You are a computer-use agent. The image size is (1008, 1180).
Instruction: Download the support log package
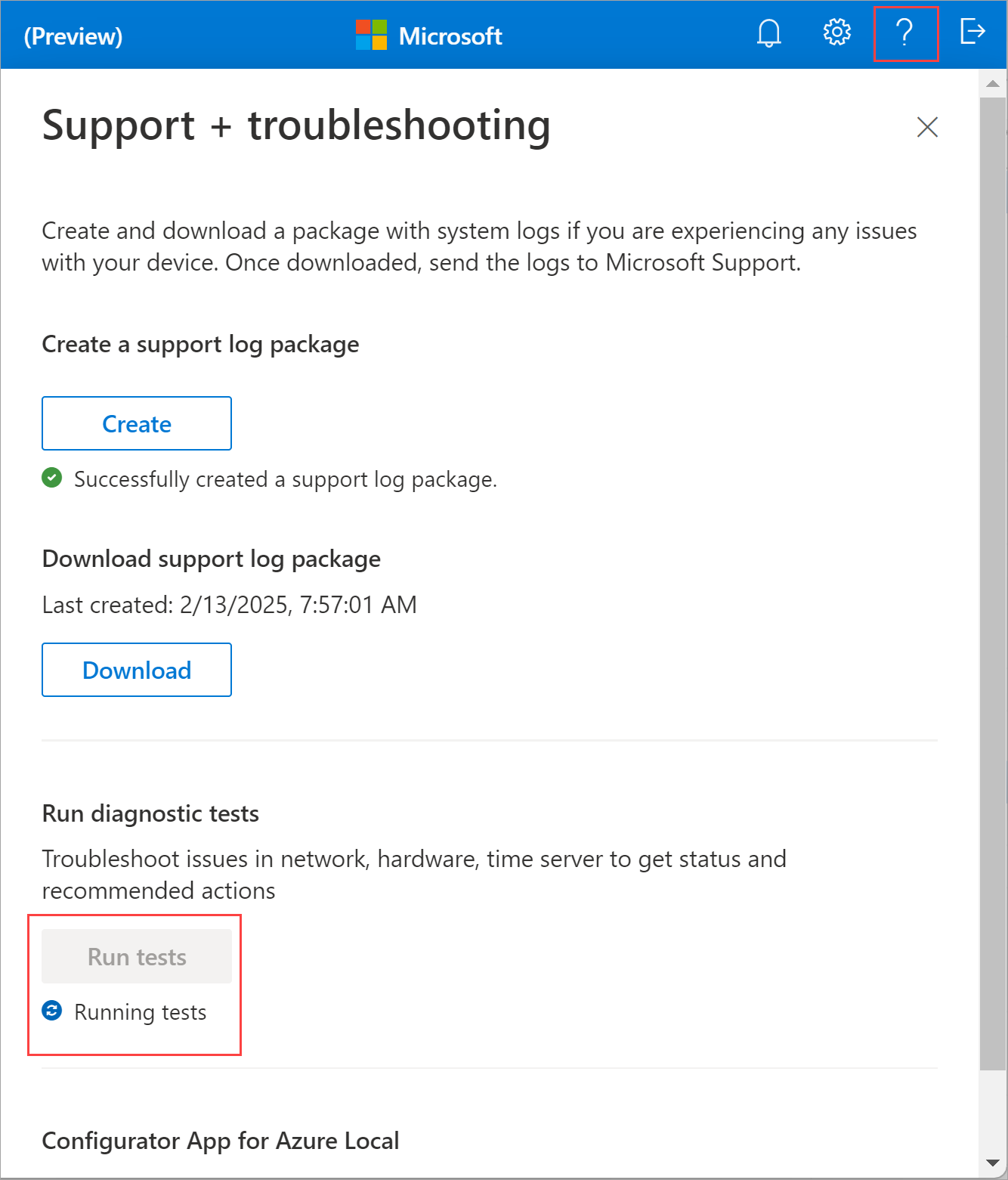point(137,670)
